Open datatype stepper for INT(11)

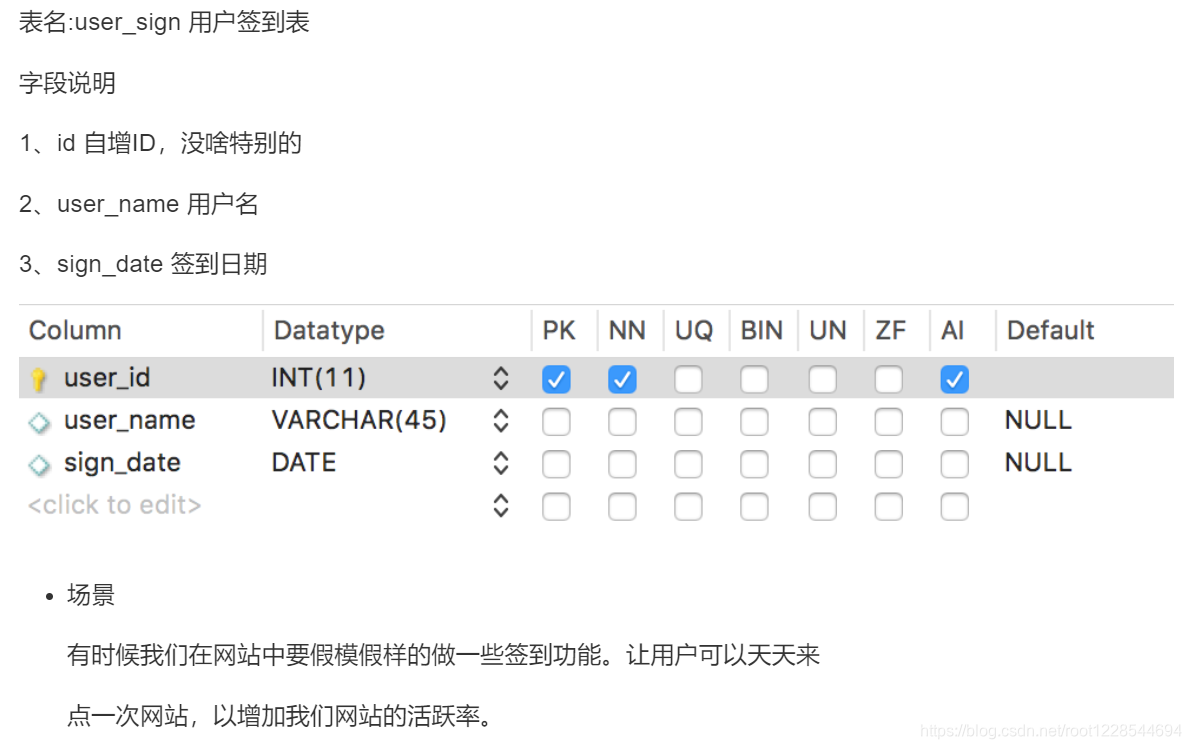(x=501, y=378)
